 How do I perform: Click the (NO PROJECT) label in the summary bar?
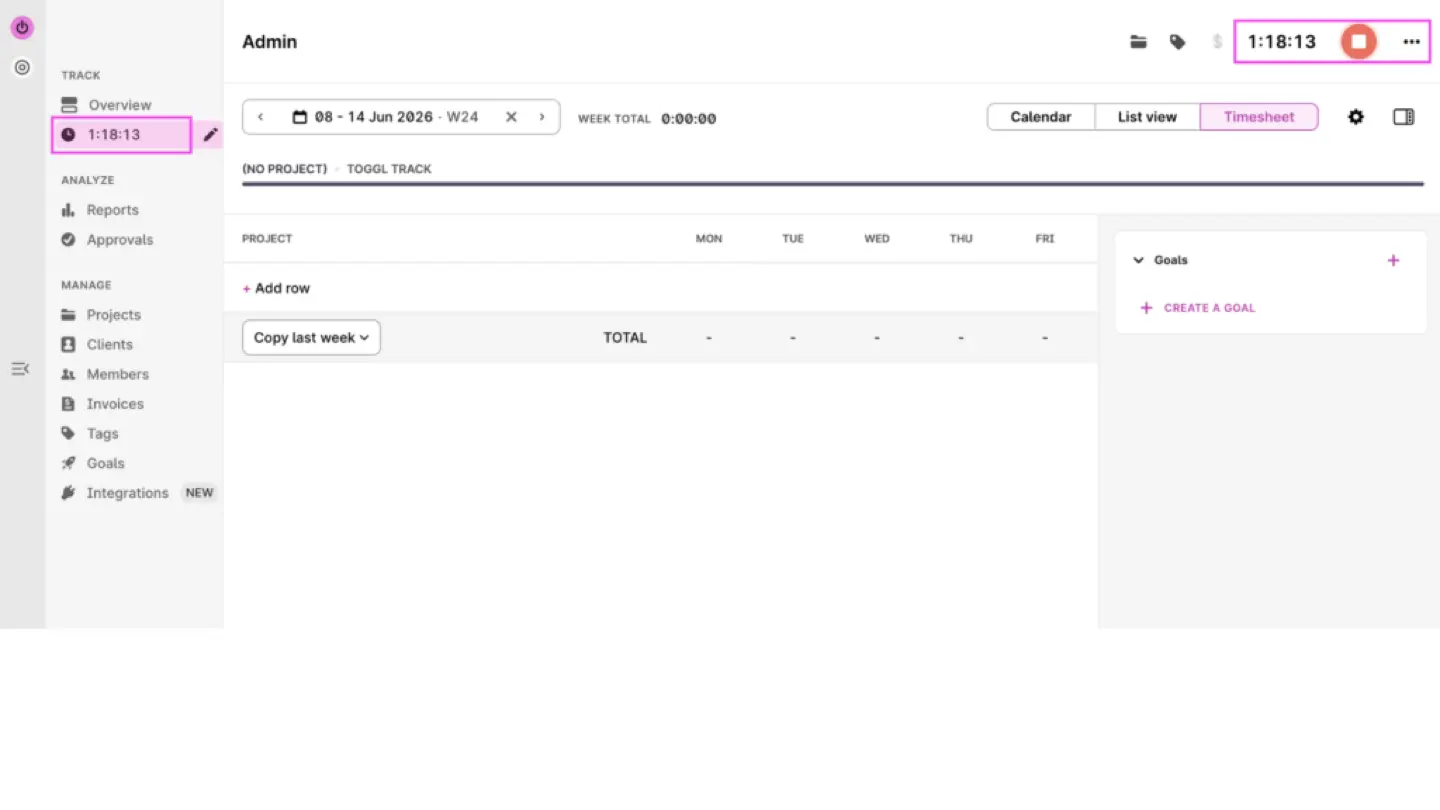click(285, 169)
